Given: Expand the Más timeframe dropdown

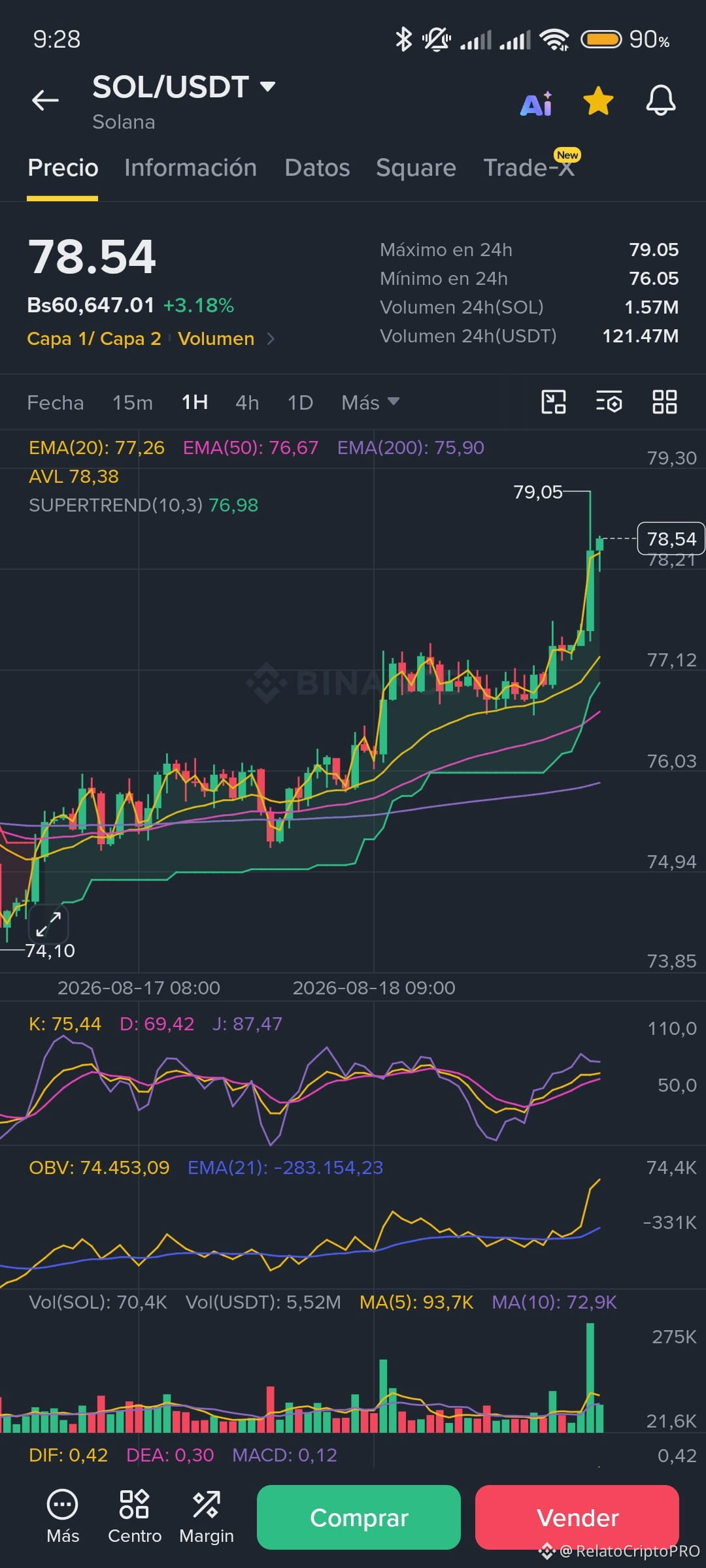Looking at the screenshot, I should (370, 402).
